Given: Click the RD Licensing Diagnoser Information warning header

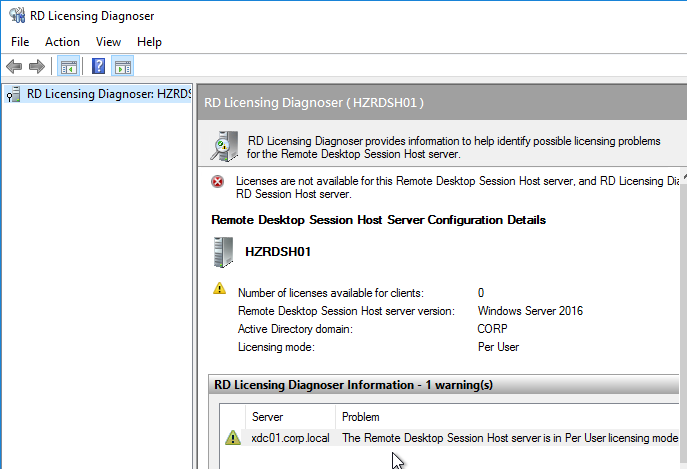Looking at the screenshot, I should [443, 385].
